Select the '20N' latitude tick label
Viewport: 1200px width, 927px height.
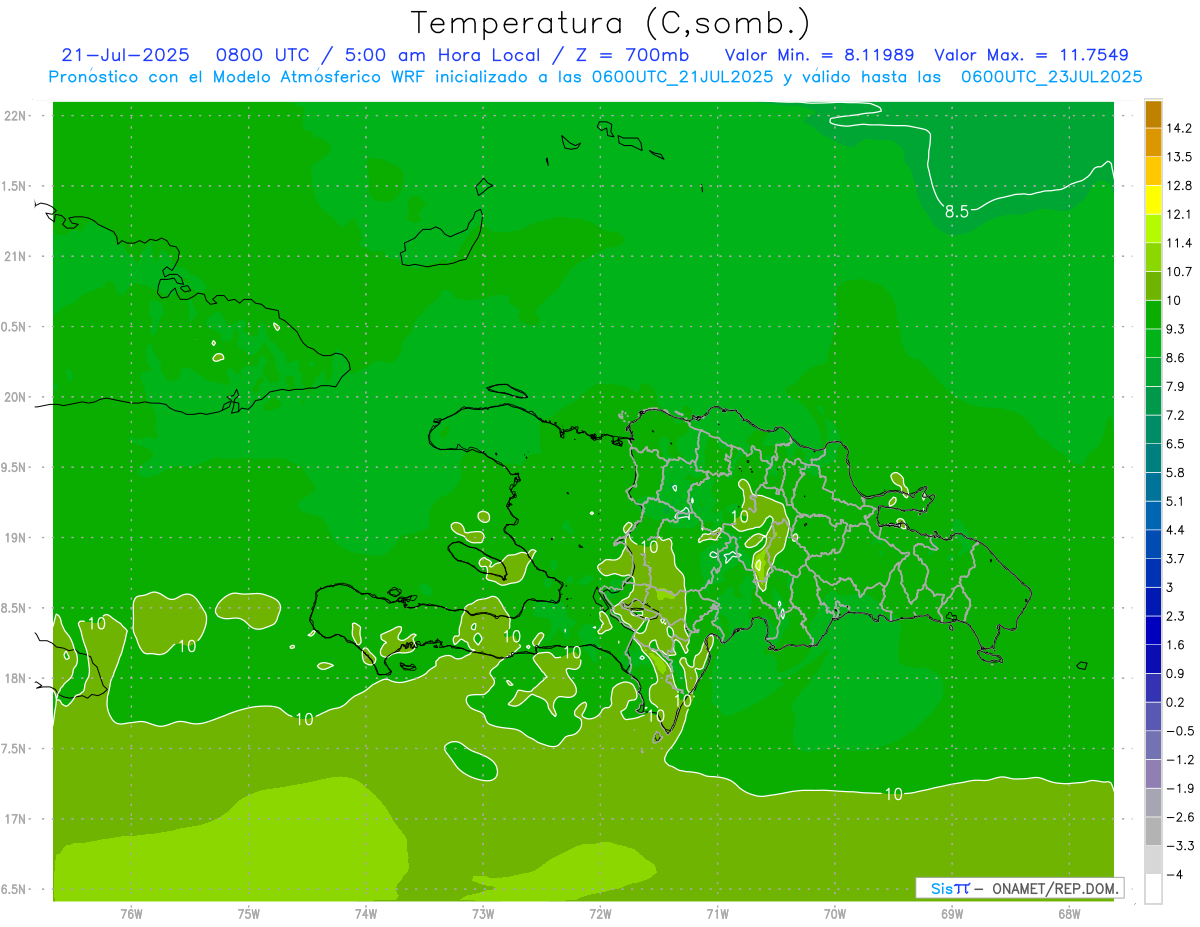click(16, 397)
